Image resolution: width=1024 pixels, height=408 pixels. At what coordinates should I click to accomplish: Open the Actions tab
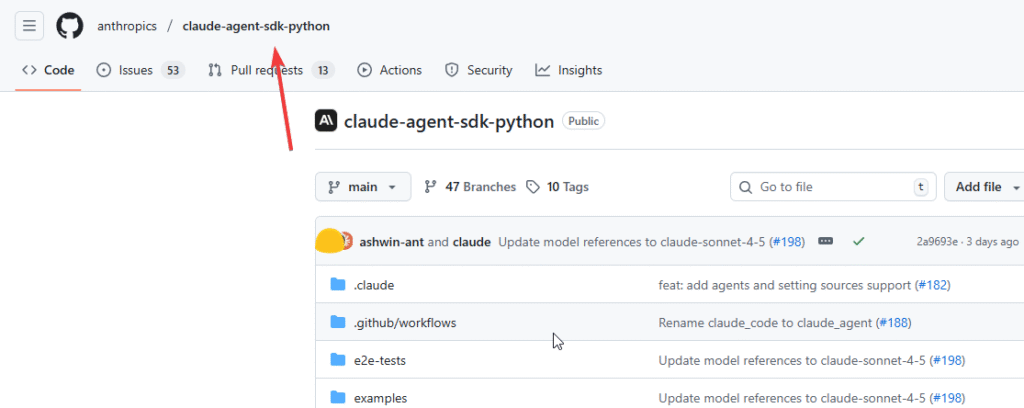tap(390, 70)
